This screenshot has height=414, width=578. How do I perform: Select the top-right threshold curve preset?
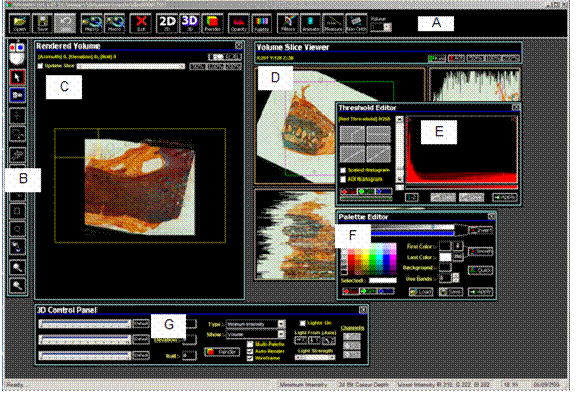379,134
